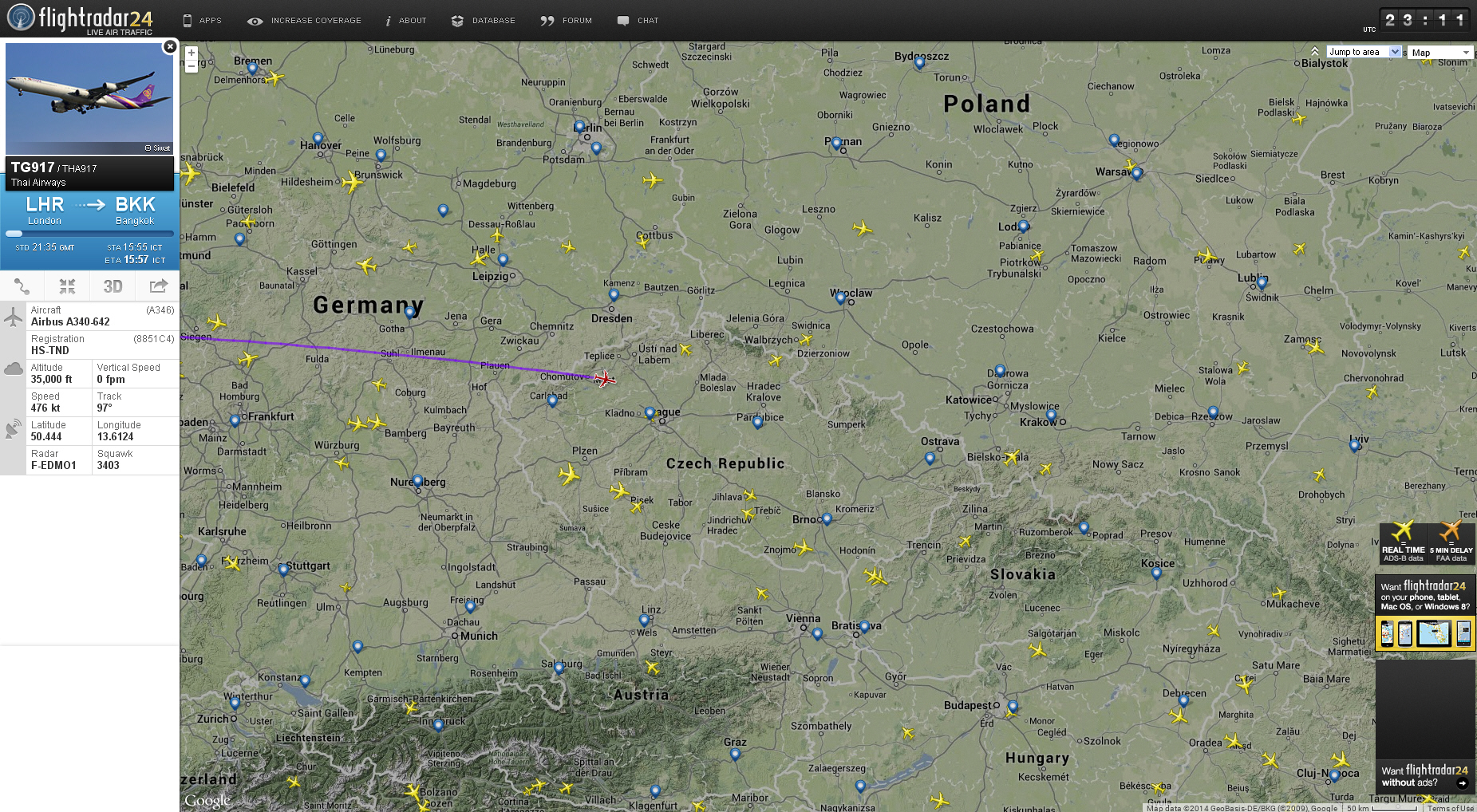Image resolution: width=1477 pixels, height=812 pixels.
Task: Close the TG917 flight info panel
Action: (x=170, y=47)
